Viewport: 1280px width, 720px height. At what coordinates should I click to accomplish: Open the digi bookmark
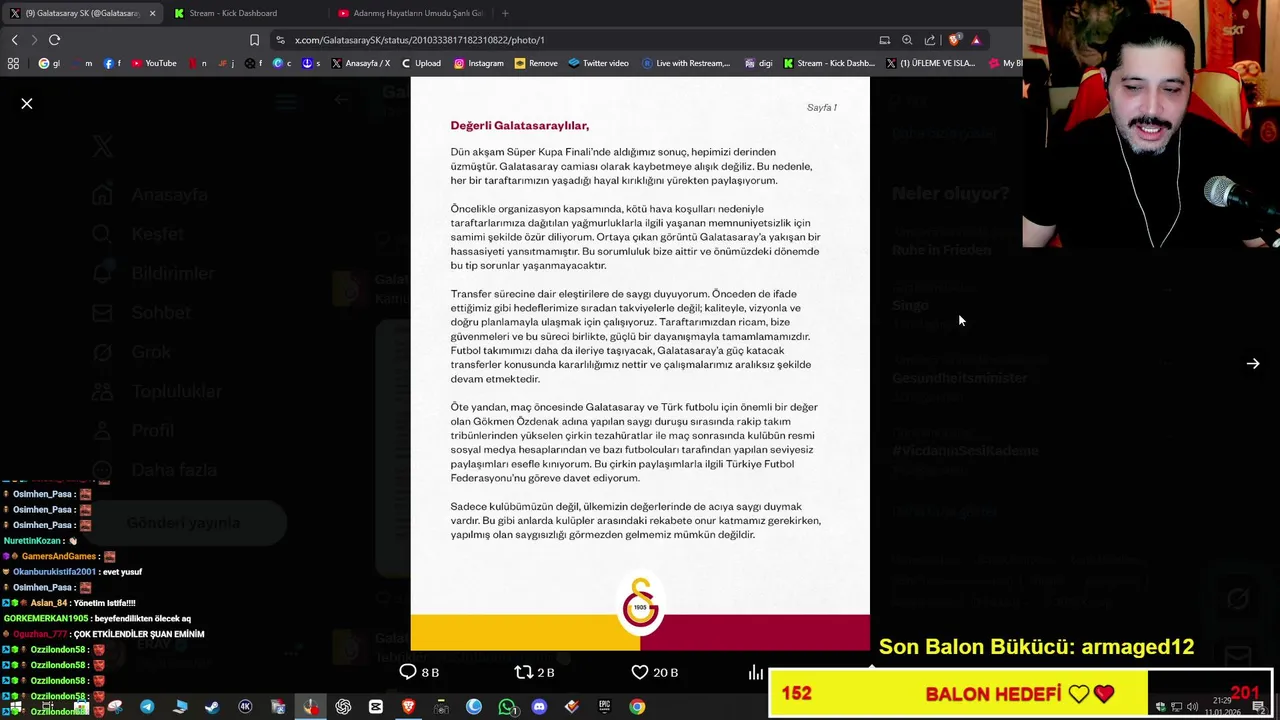(759, 63)
